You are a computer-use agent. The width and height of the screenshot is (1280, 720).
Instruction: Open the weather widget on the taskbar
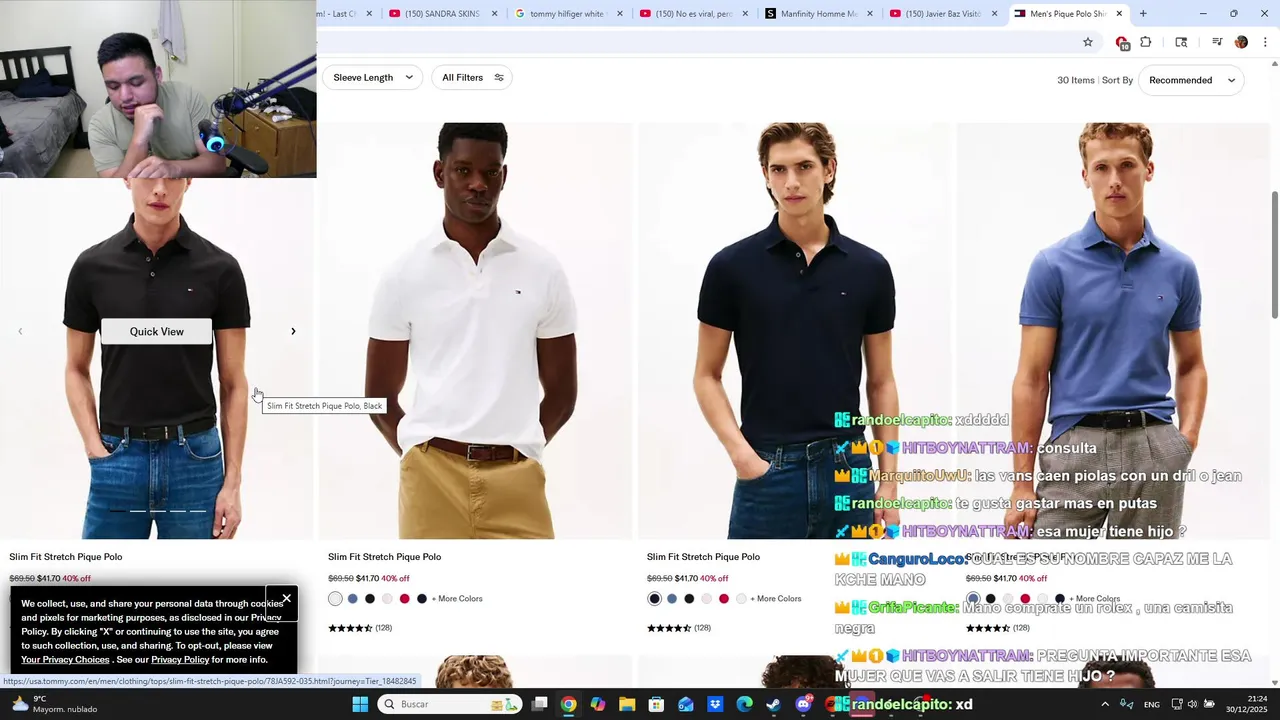(x=53, y=704)
